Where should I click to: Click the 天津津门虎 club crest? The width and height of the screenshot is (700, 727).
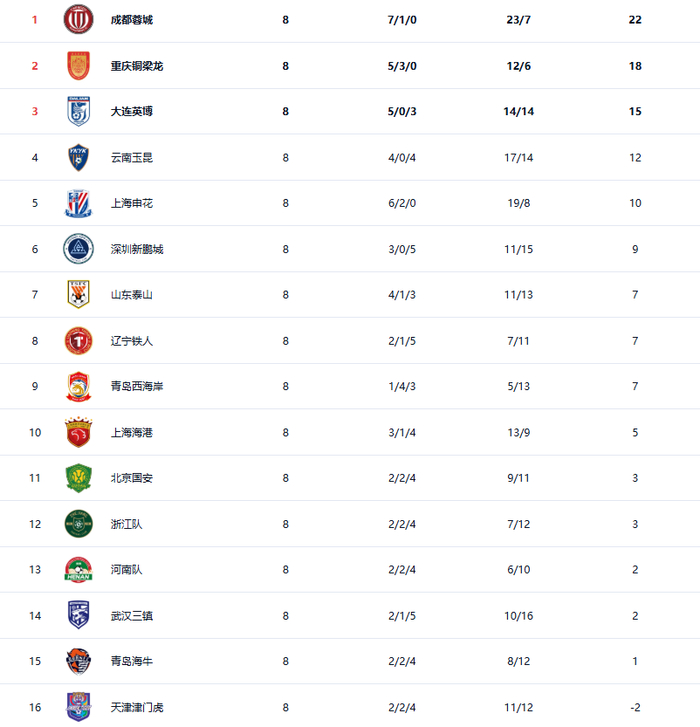(78, 707)
